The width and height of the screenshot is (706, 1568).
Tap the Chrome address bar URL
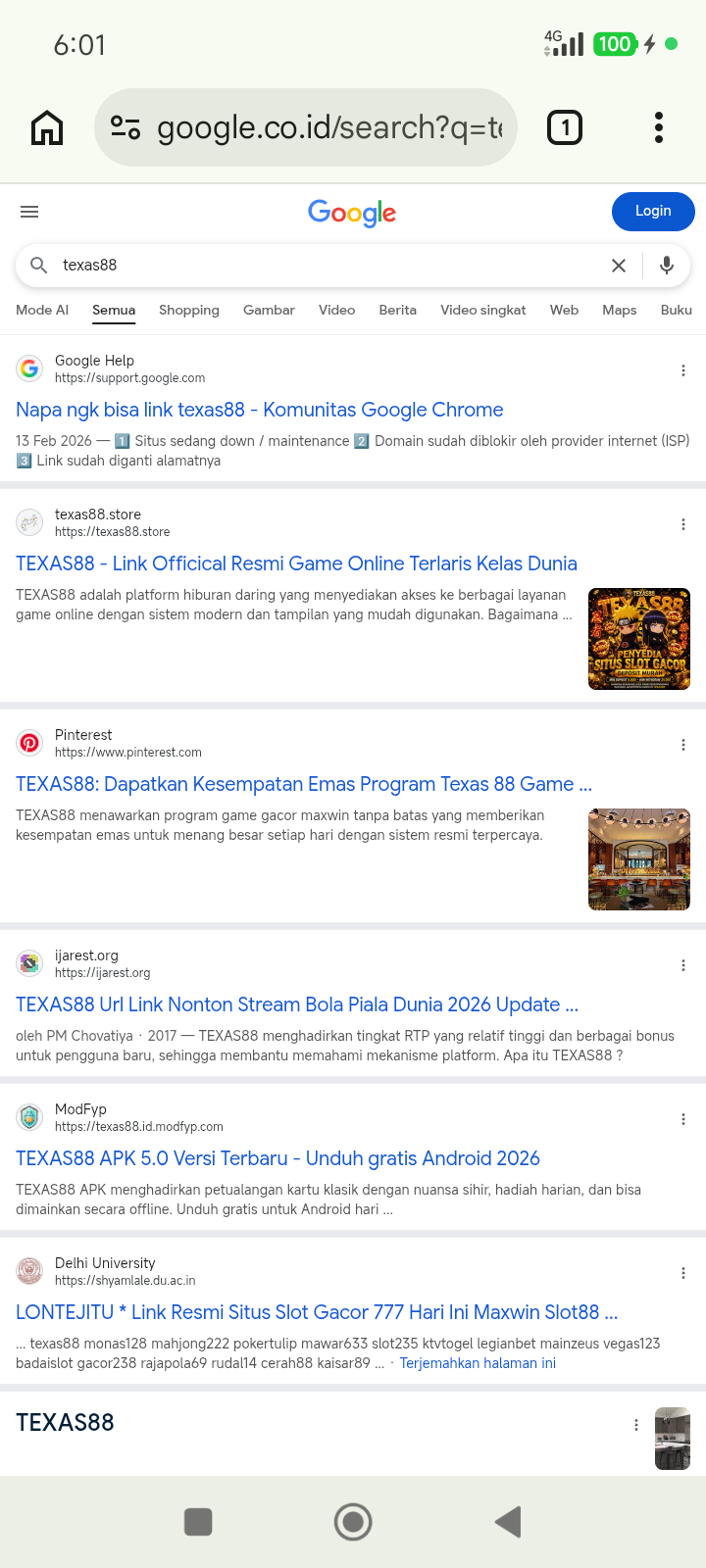pyautogui.click(x=329, y=127)
